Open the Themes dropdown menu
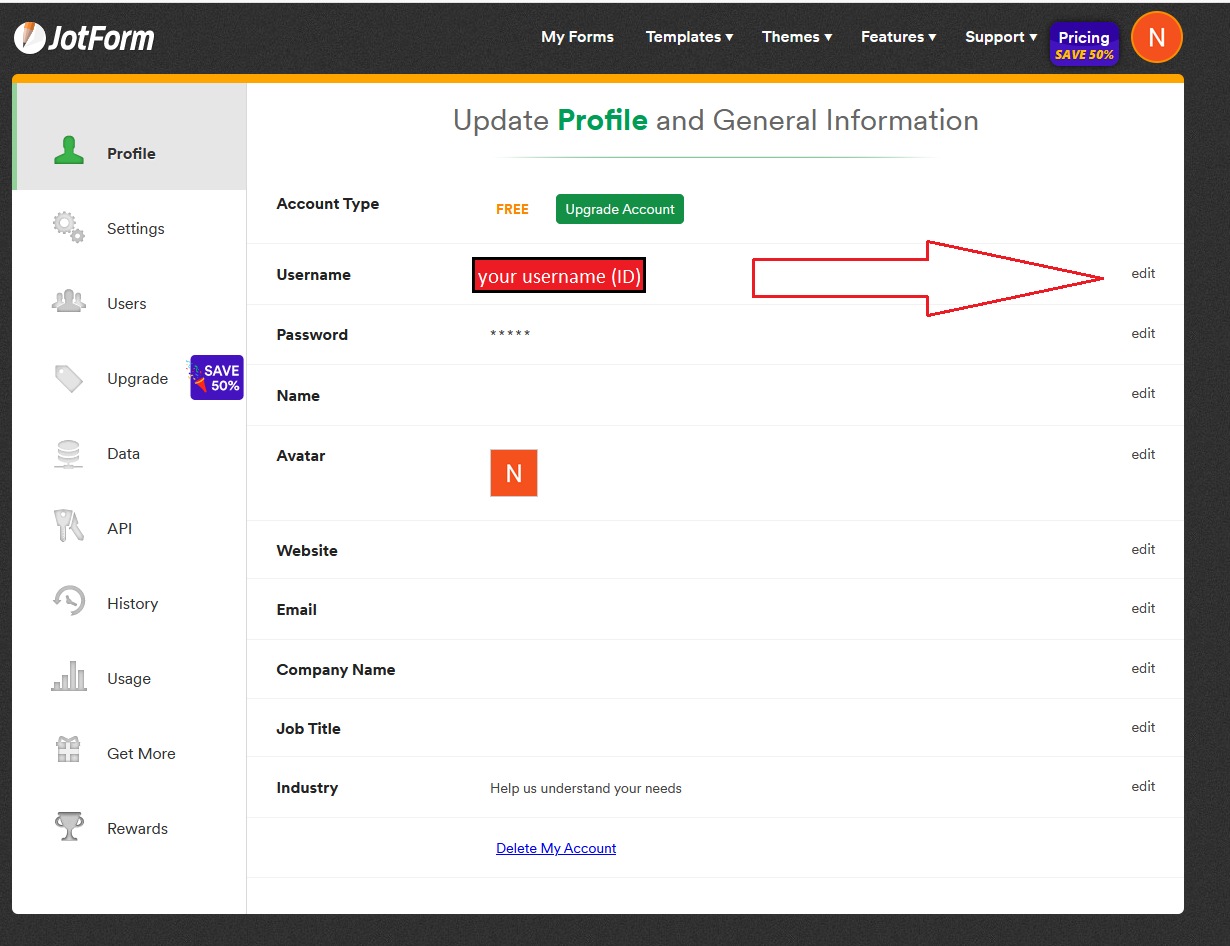Image resolution: width=1230 pixels, height=946 pixels. point(796,36)
